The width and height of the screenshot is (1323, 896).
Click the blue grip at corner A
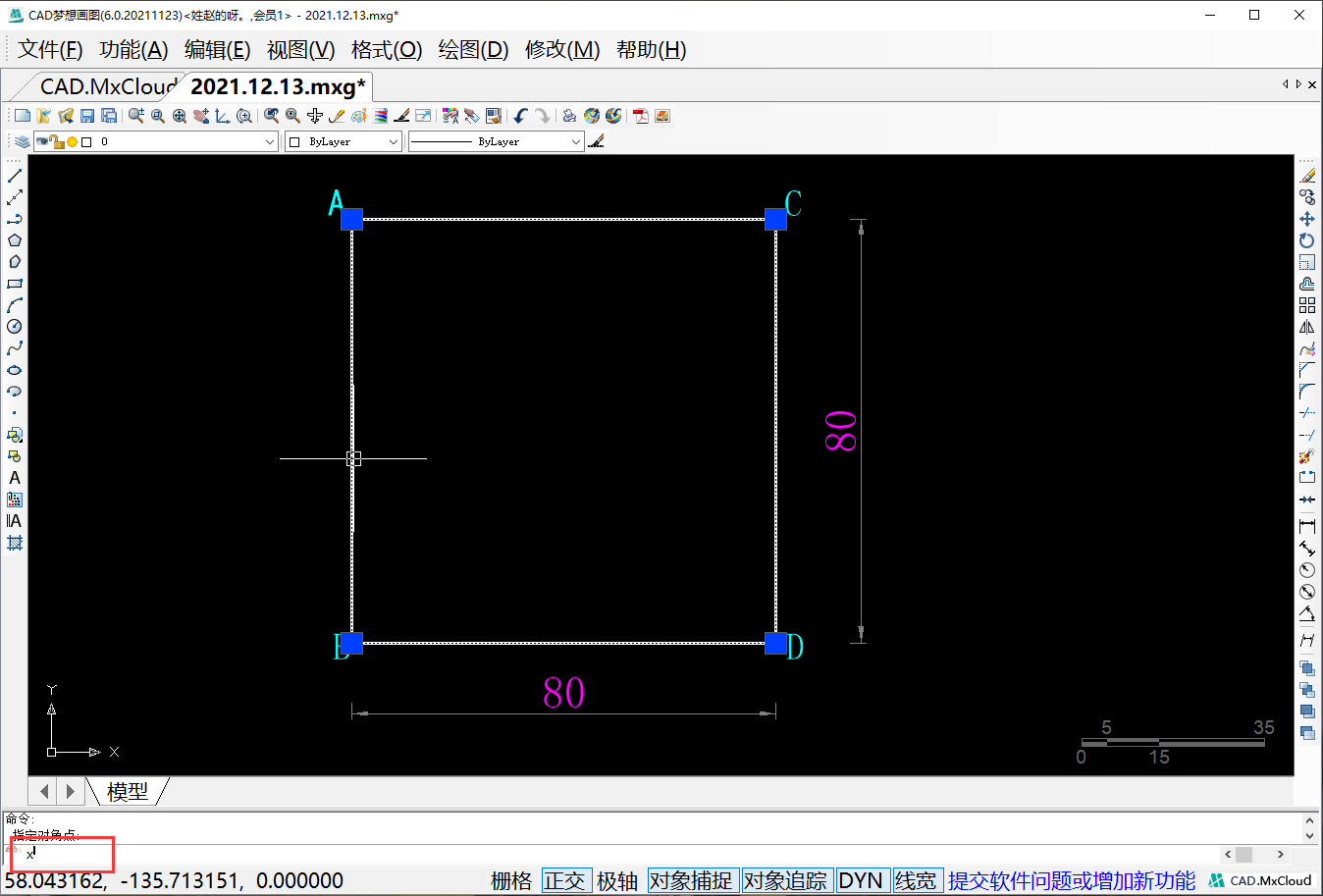(x=351, y=219)
